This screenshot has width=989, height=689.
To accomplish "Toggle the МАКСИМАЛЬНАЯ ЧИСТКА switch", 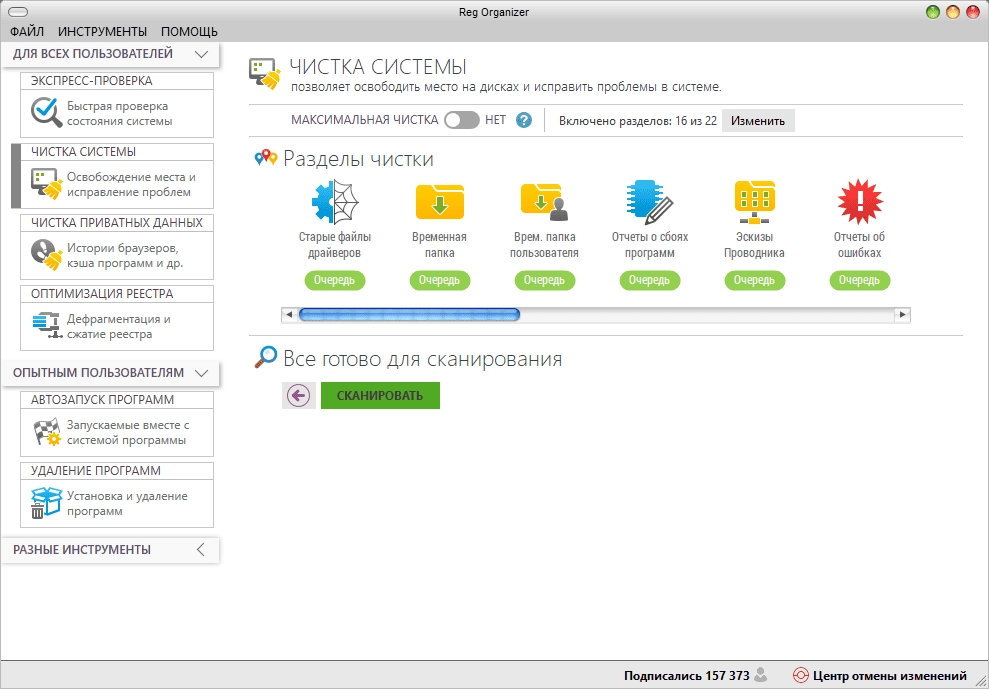I will point(462,121).
